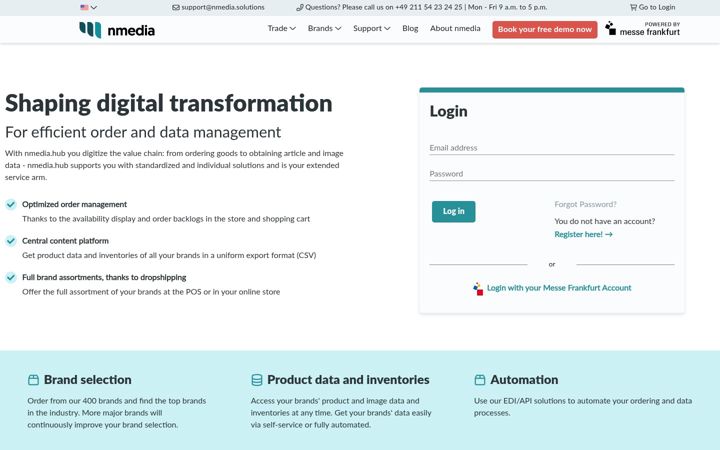Click the Log in button
This screenshot has width=720, height=450.
pos(453,211)
